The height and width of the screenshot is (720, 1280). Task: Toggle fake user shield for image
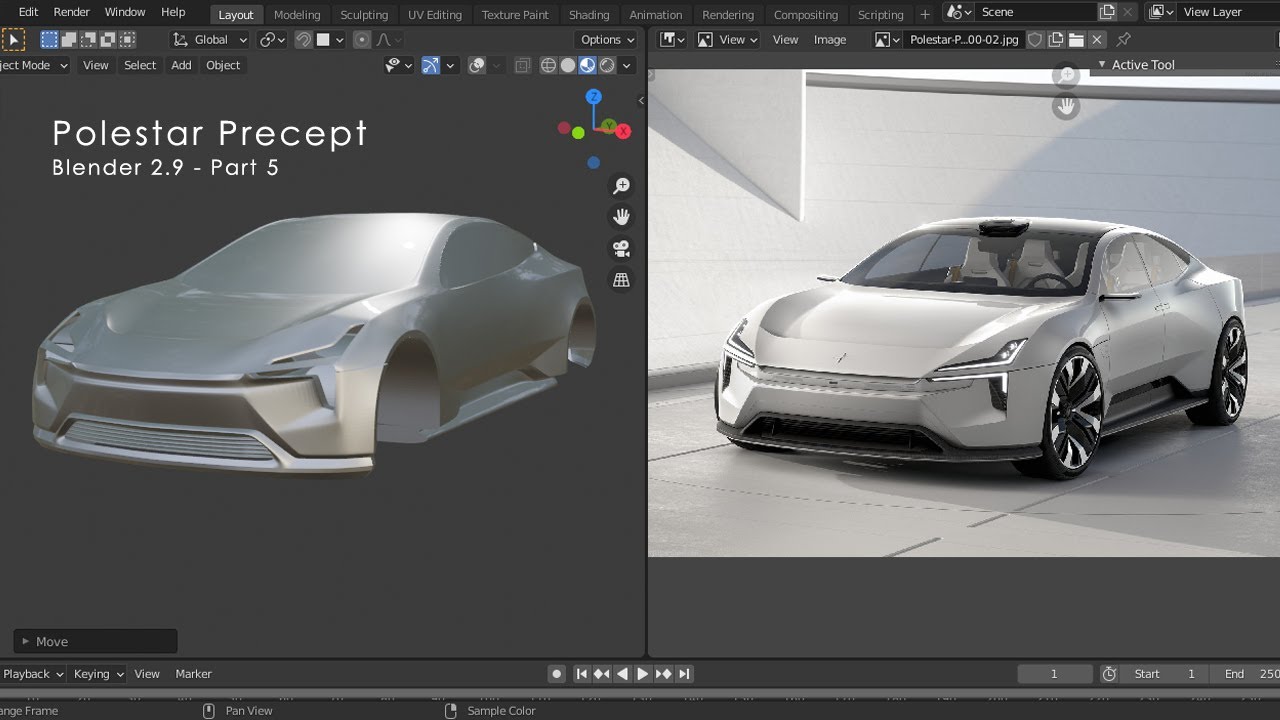[x=1036, y=40]
